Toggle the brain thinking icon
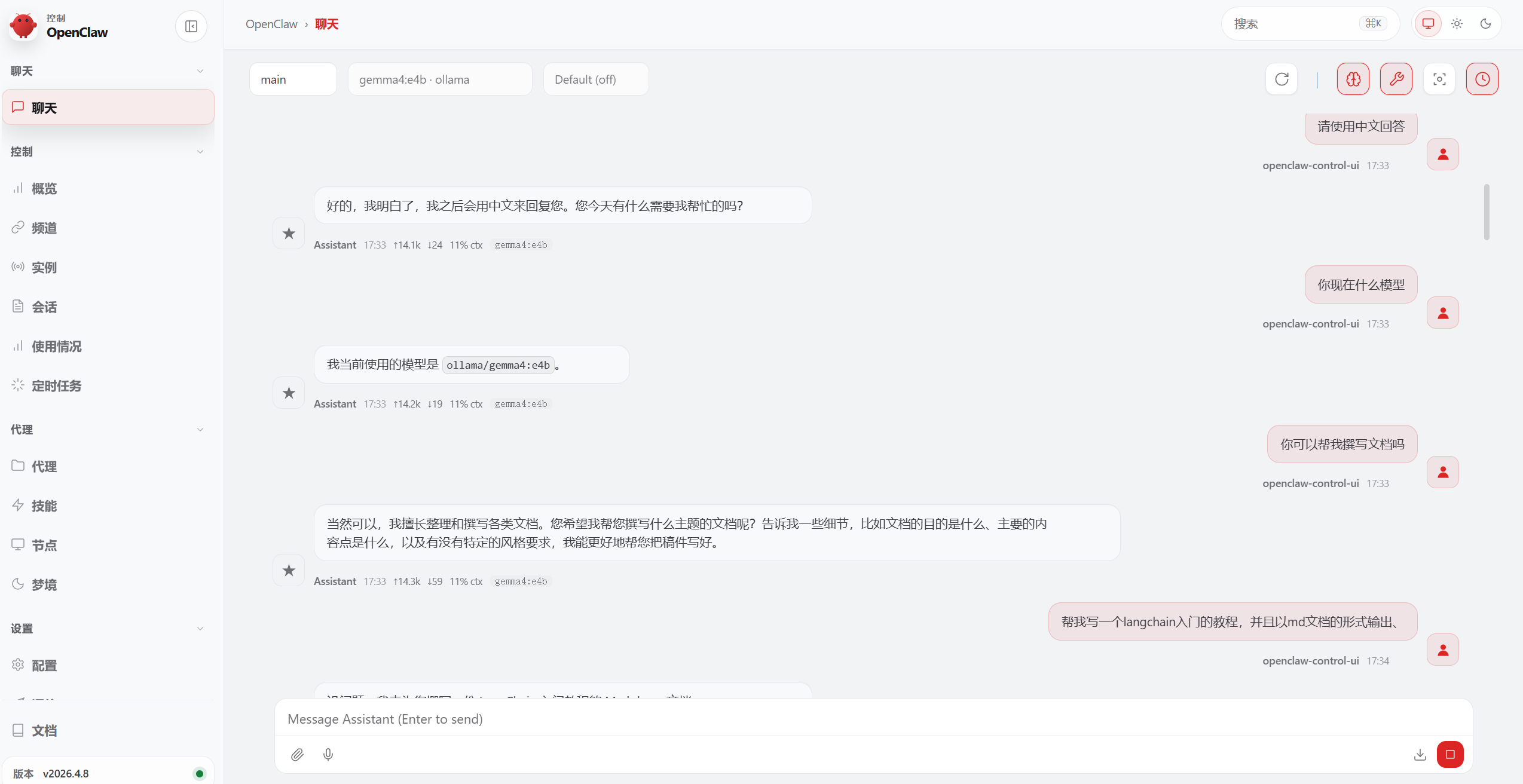 click(x=1353, y=79)
